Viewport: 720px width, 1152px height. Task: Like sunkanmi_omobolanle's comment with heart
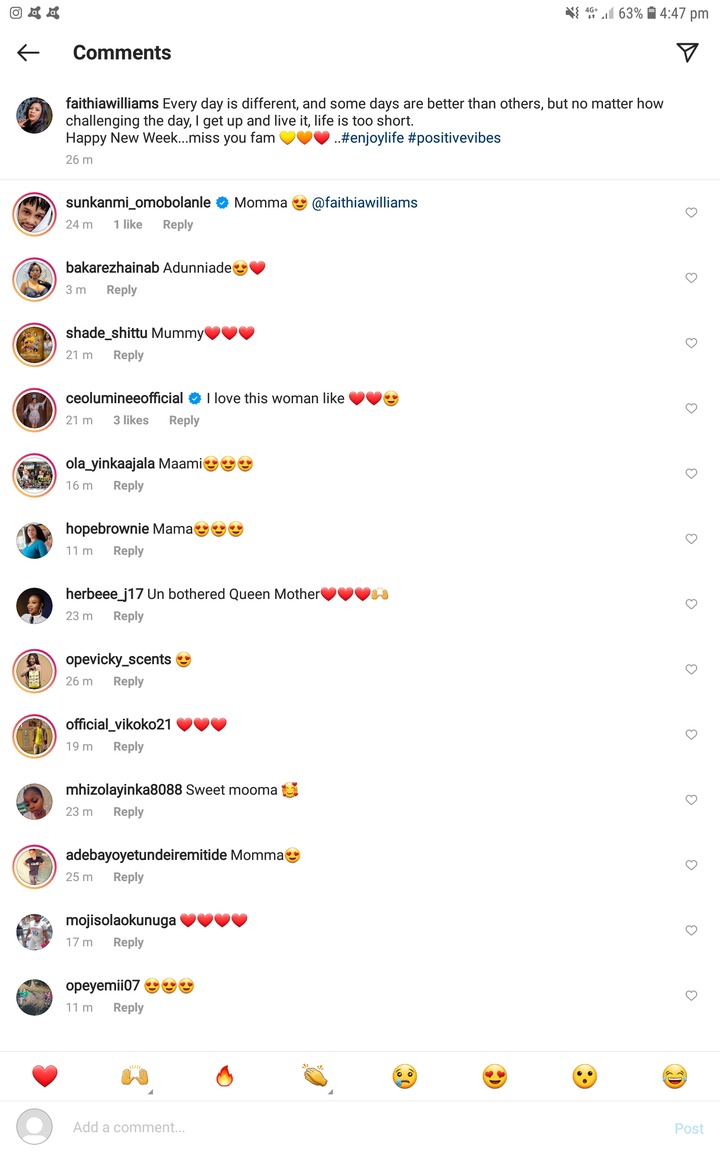pyautogui.click(x=691, y=212)
